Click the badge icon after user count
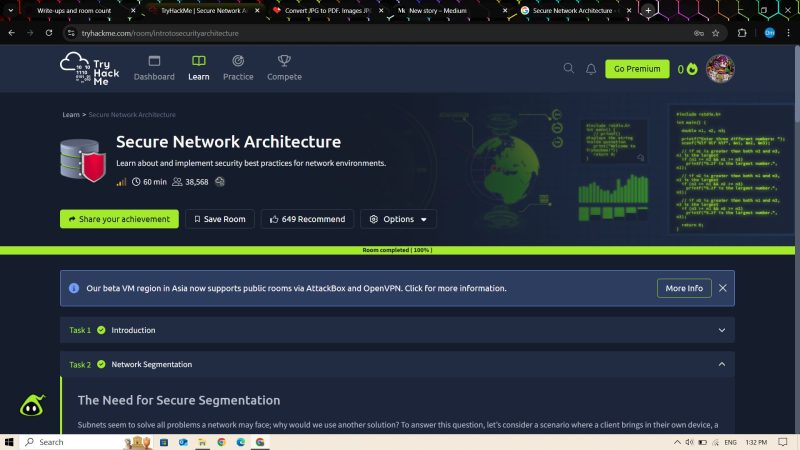The width and height of the screenshot is (800, 450). [220, 182]
